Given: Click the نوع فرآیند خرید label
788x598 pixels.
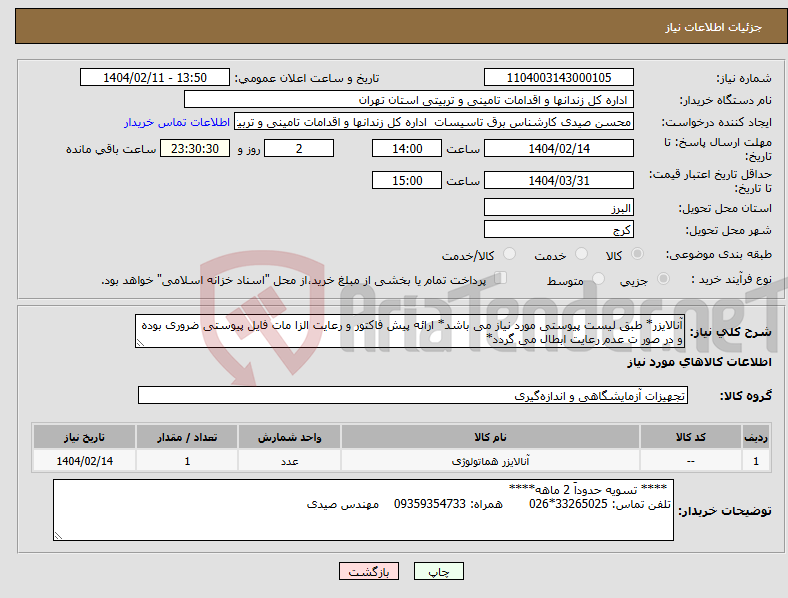Looking at the screenshot, I should pos(731,279).
